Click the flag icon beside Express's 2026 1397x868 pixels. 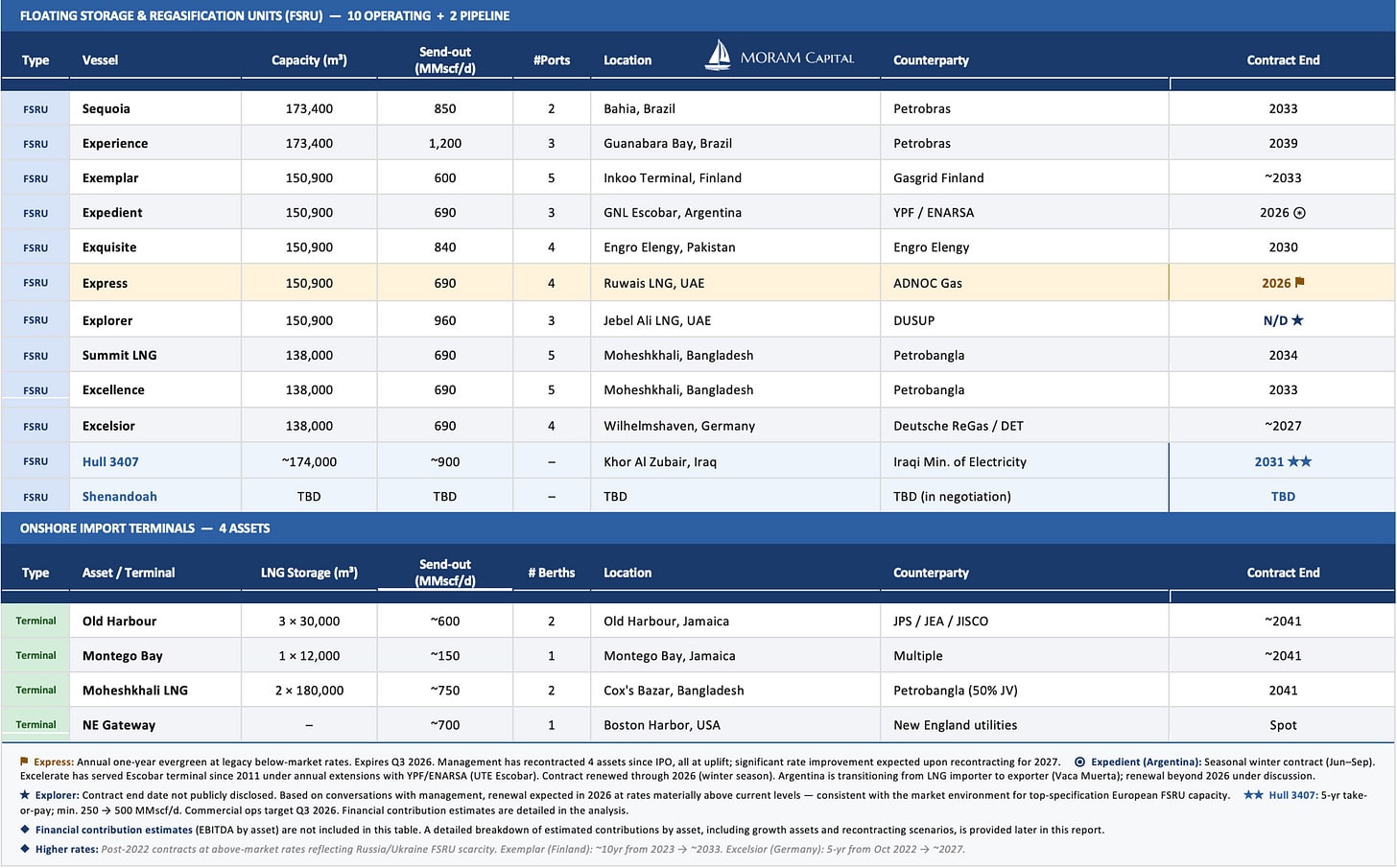point(1300,283)
